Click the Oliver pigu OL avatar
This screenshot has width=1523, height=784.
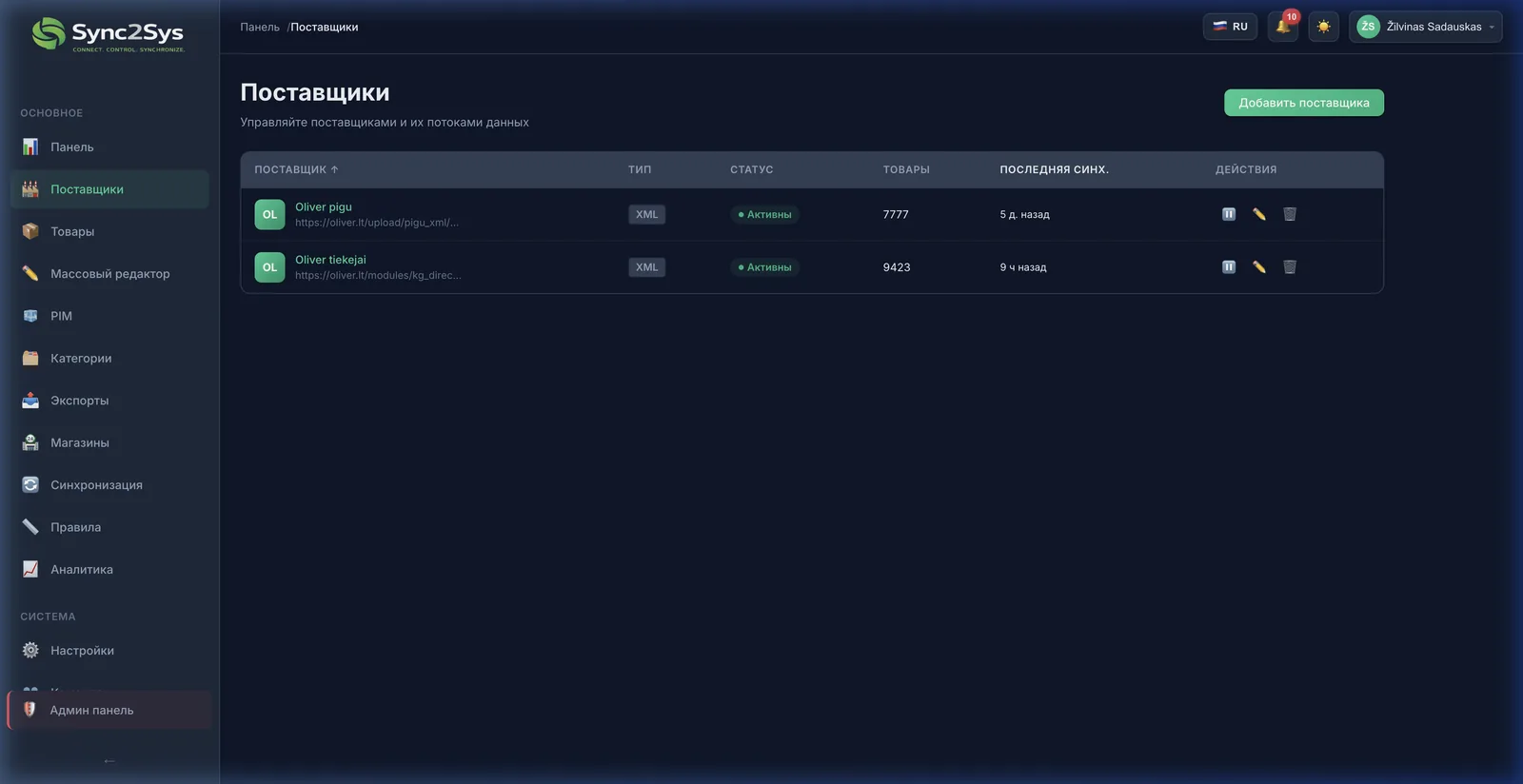tap(269, 214)
